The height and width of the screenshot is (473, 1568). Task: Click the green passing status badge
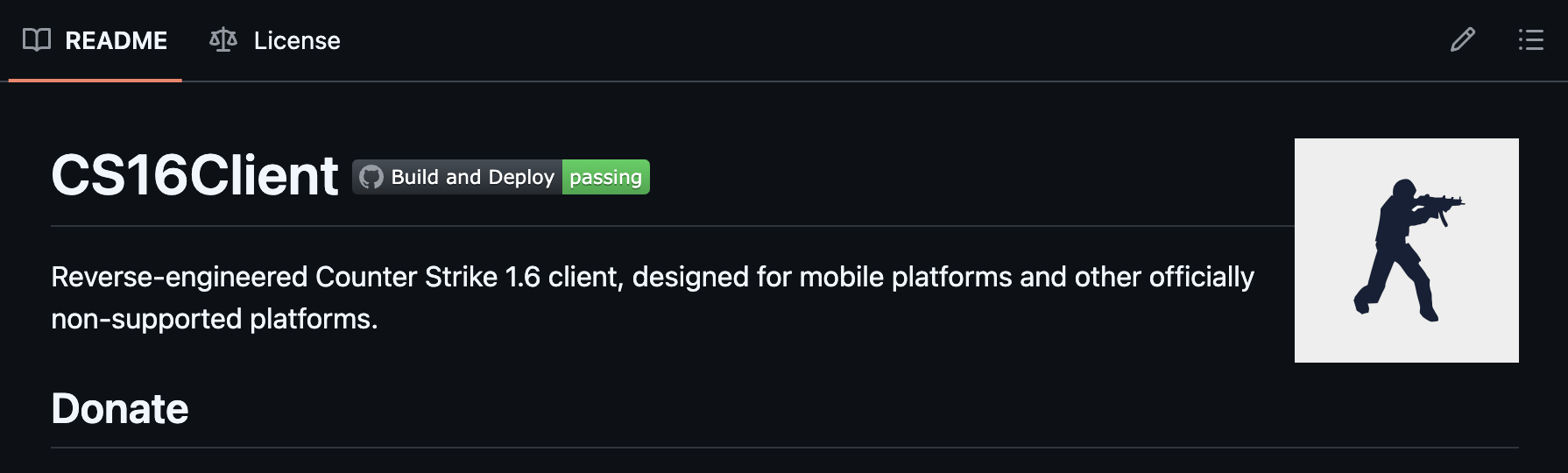tap(605, 177)
